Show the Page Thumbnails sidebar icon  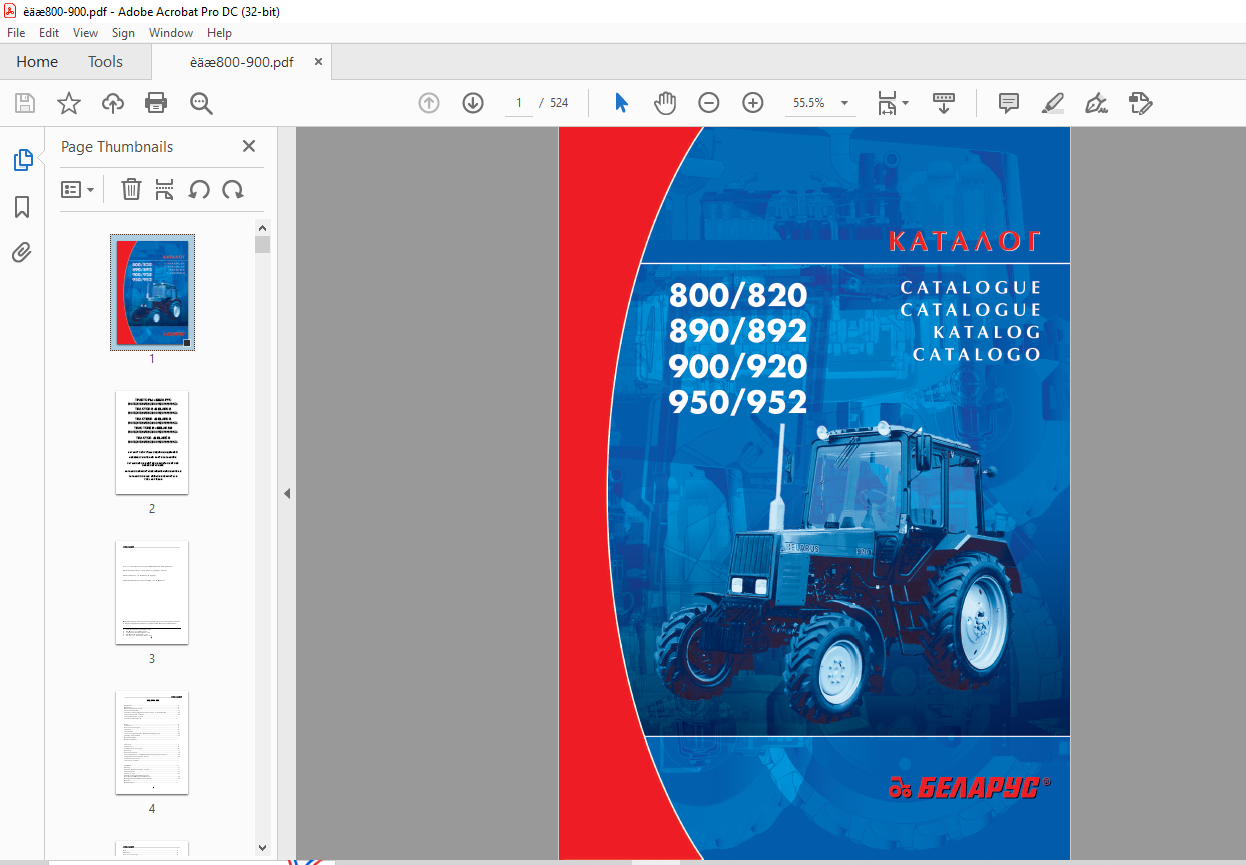[22, 160]
